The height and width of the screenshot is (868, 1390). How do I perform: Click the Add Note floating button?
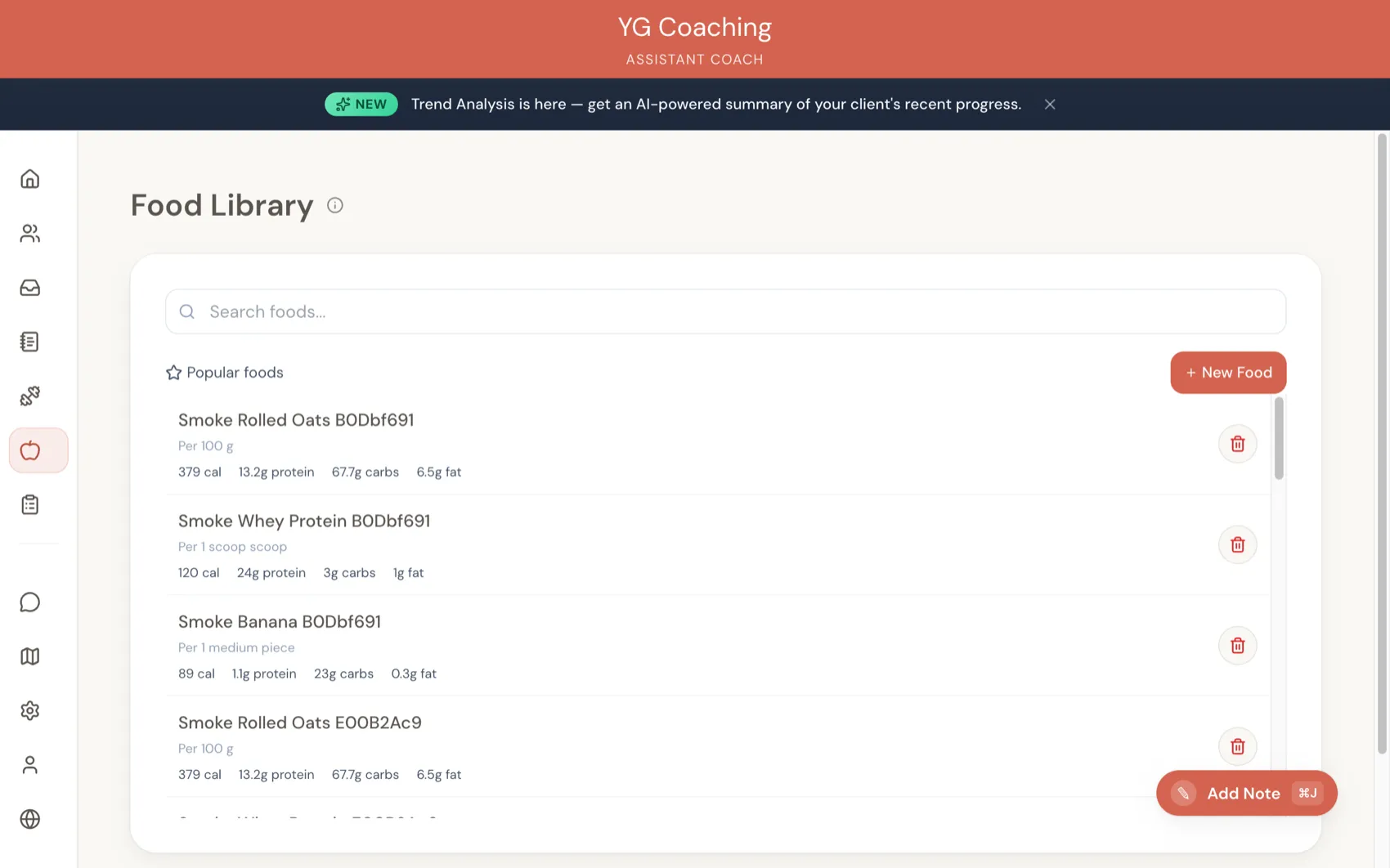click(1246, 793)
